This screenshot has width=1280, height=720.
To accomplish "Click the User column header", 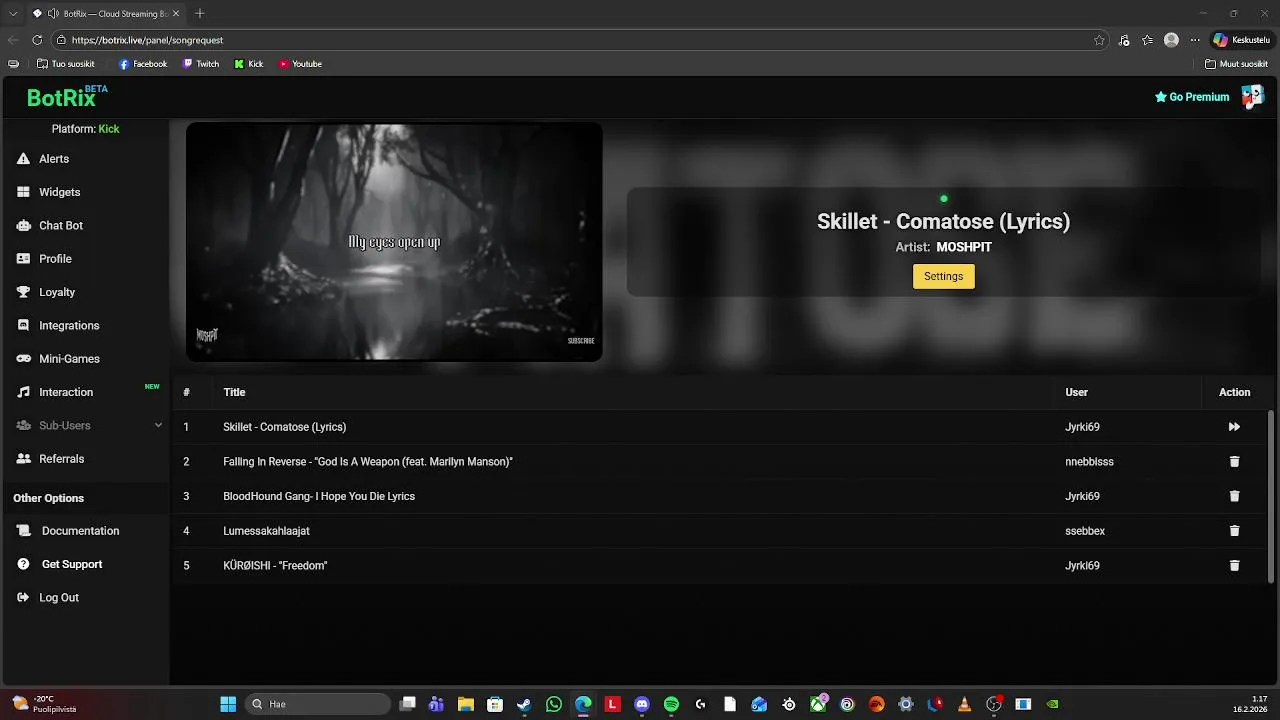I will [x=1076, y=392].
